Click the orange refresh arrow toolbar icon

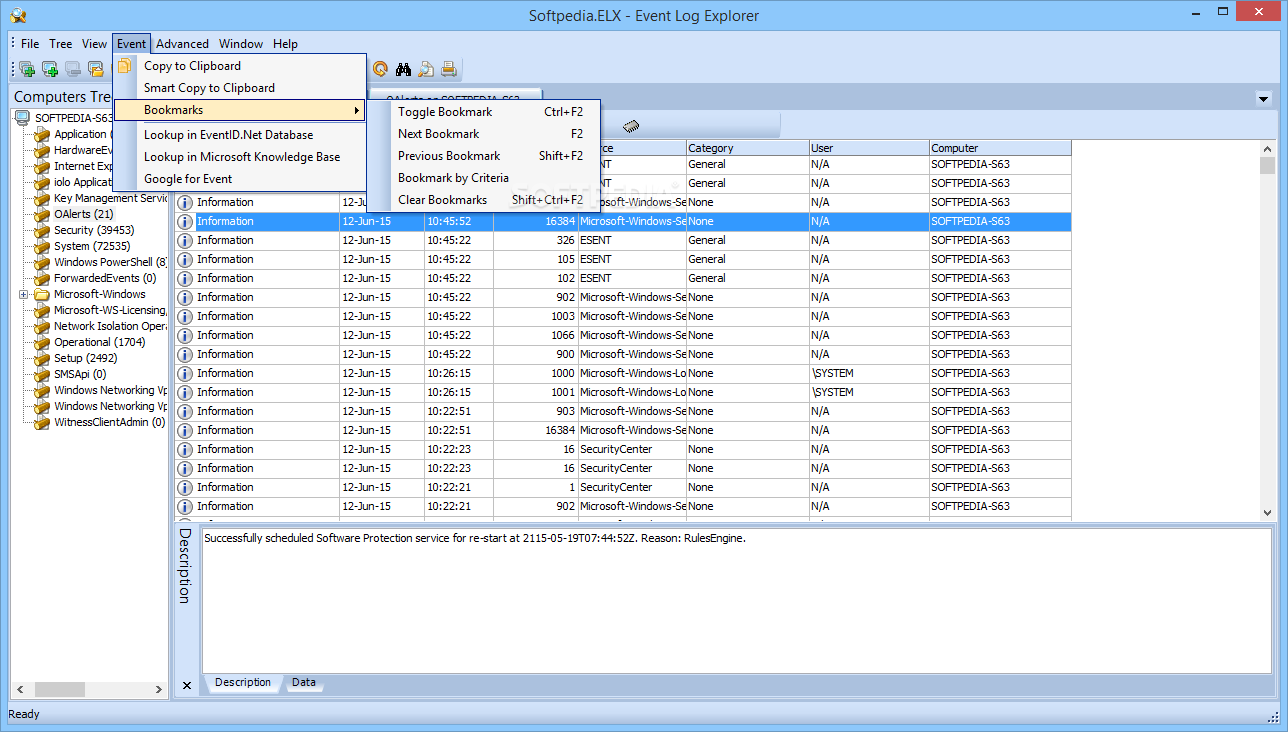[x=380, y=69]
